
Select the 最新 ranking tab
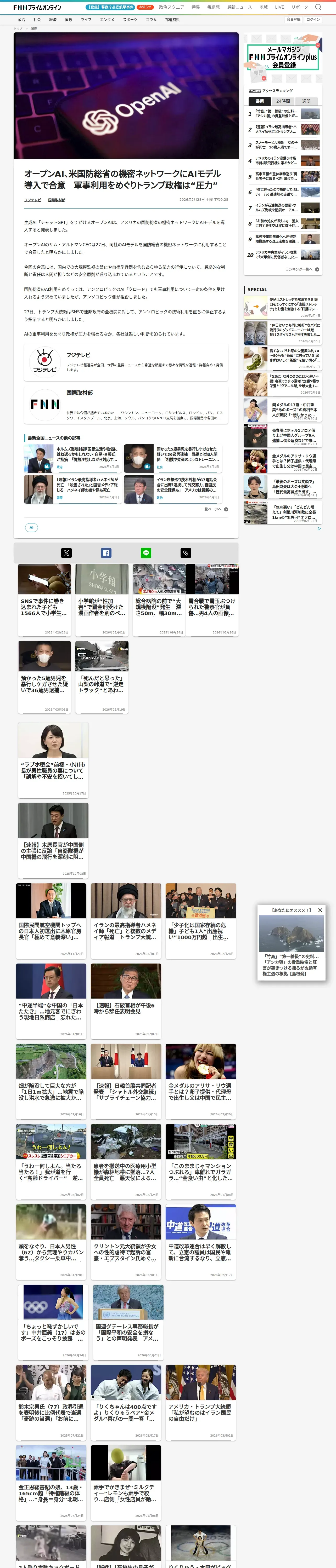pos(260,101)
